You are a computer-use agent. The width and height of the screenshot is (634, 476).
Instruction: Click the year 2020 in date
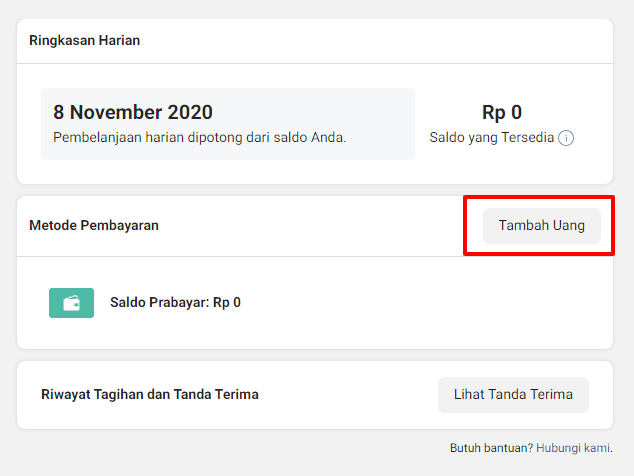[x=187, y=112]
